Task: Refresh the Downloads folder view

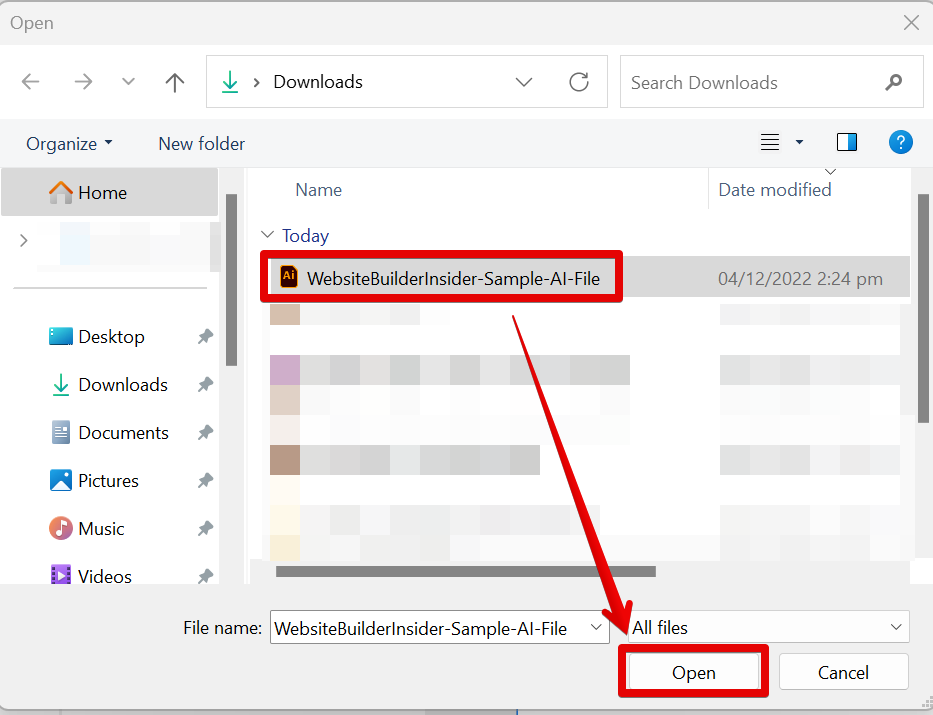Action: pyautogui.click(x=579, y=83)
